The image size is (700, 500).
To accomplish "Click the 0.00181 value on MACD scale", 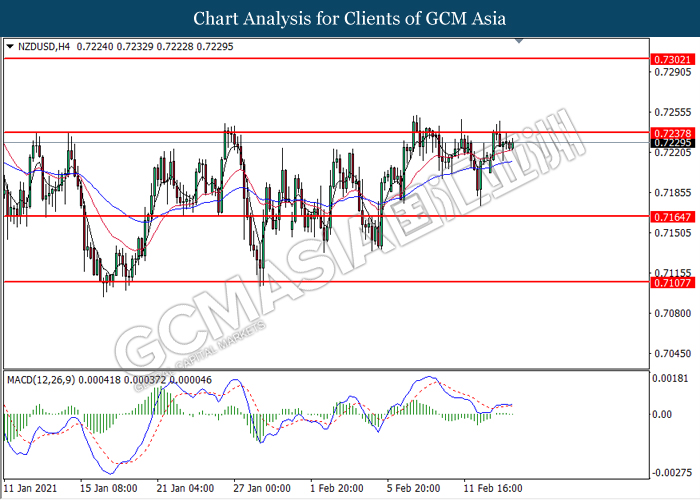I will pos(669,378).
